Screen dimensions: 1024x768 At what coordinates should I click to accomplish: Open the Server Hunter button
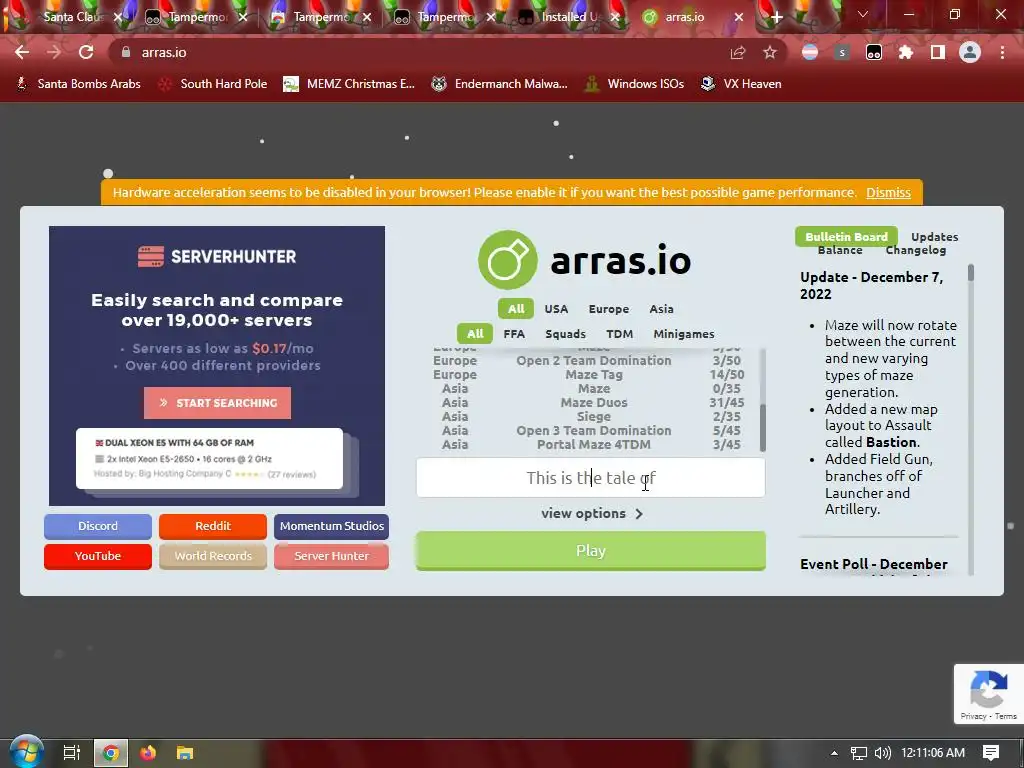click(332, 556)
